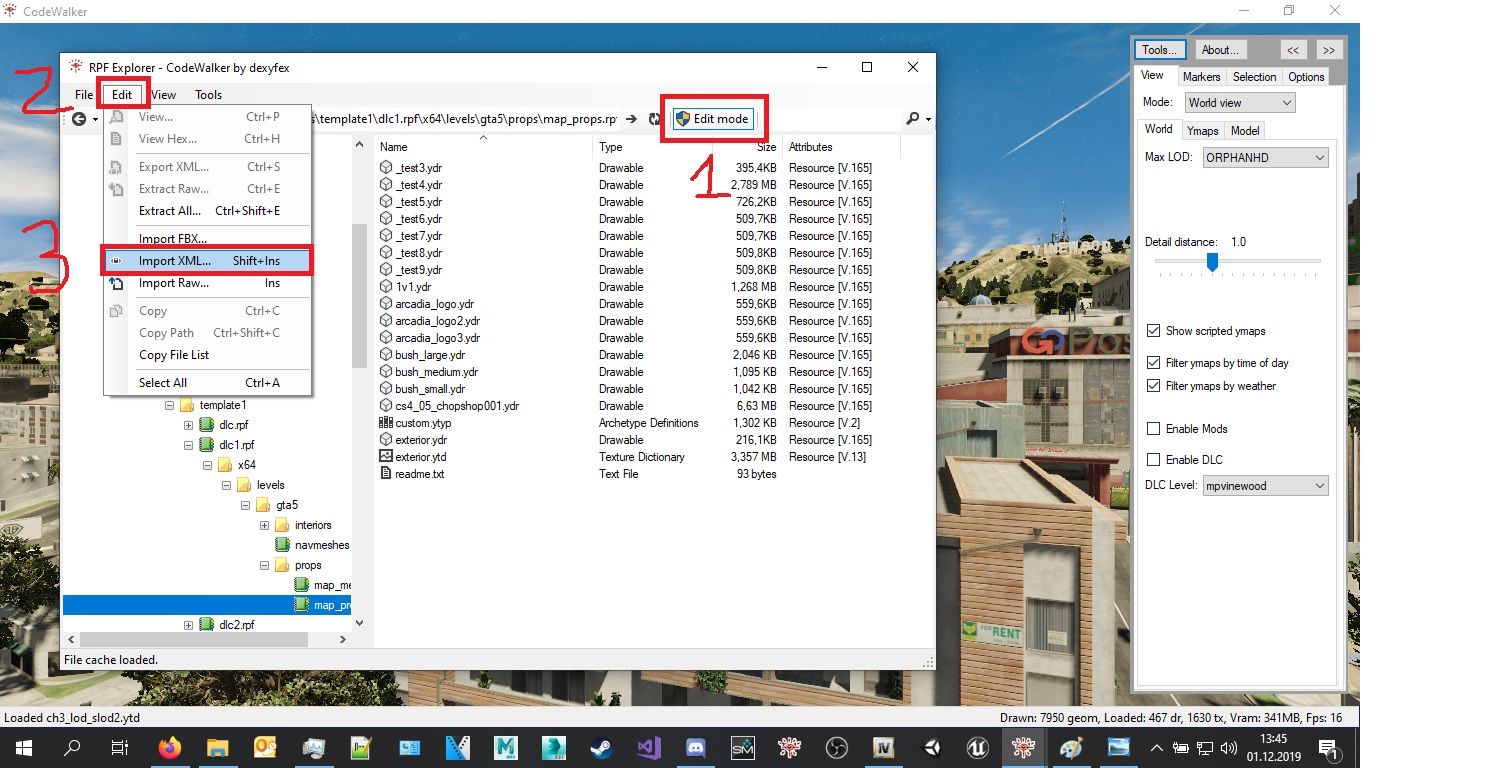Open the View menu in RPF Explorer
1500x768 pixels.
(163, 95)
